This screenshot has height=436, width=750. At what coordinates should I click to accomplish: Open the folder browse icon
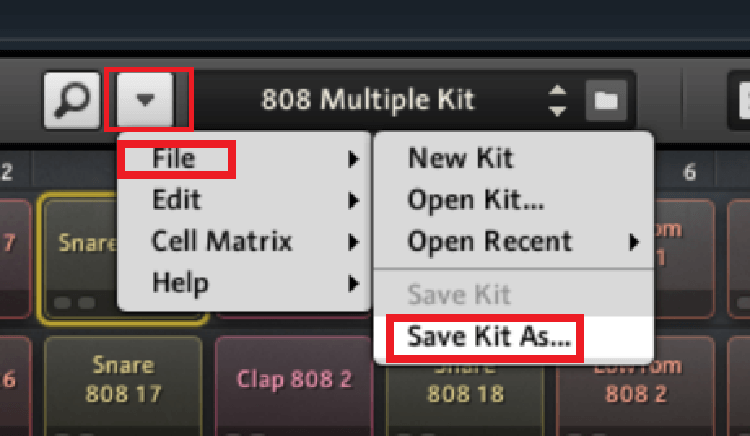tap(606, 100)
